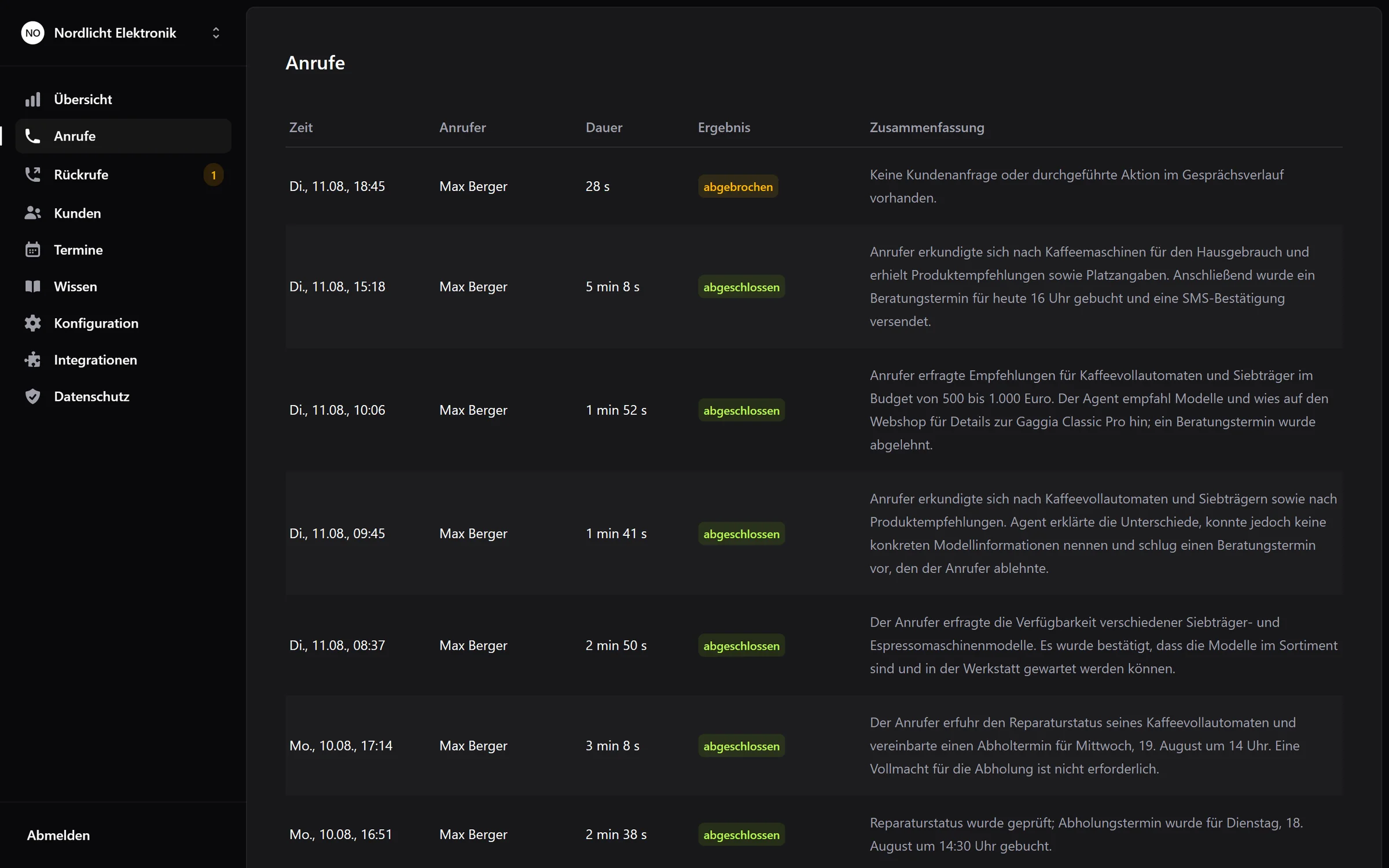Click the Dauer column header
Image resolution: width=1389 pixels, height=868 pixels.
point(604,127)
